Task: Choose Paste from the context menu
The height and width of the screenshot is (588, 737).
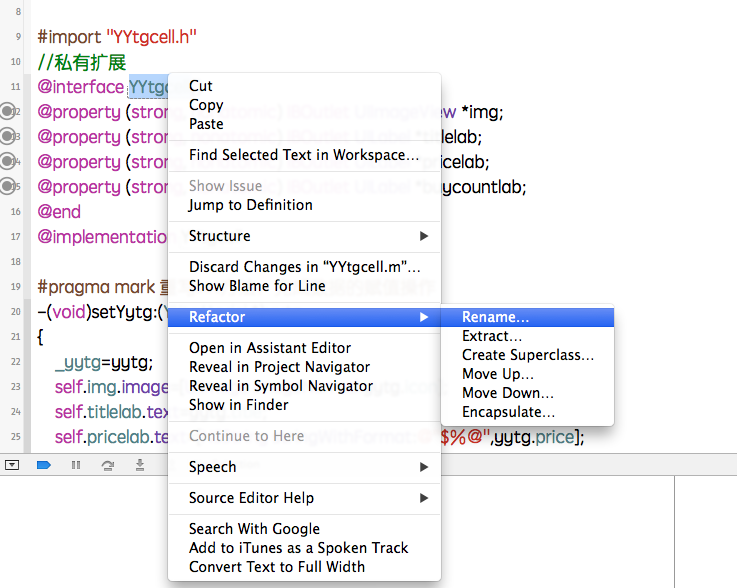Action: (x=304, y=124)
